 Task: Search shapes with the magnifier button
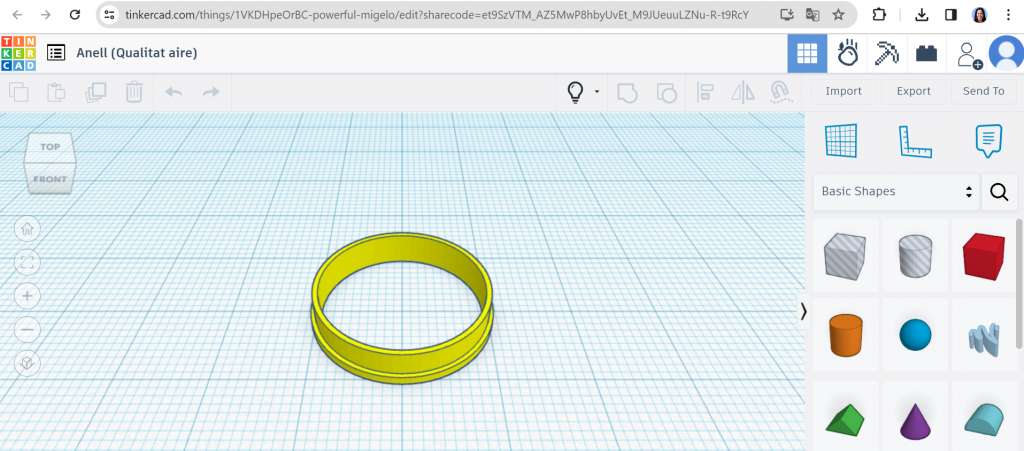(999, 191)
